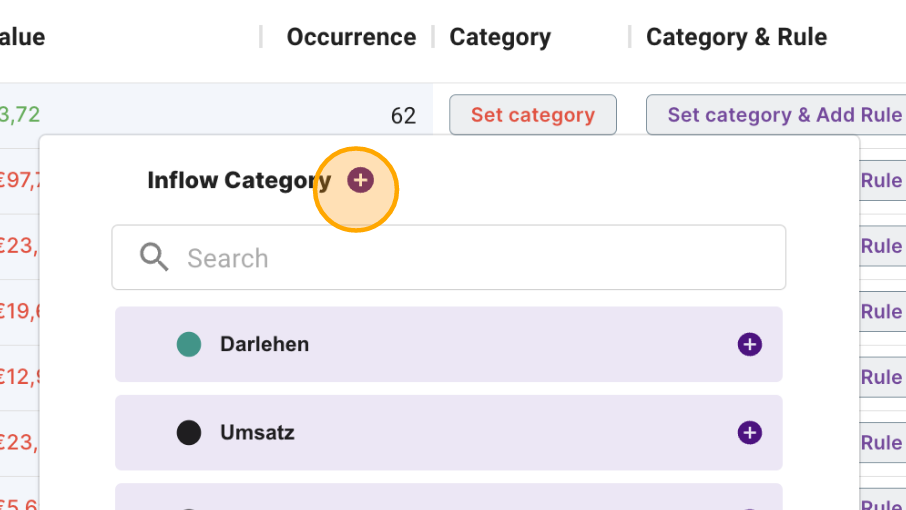Image resolution: width=906 pixels, height=510 pixels.
Task: Click the Rule button in the €19 row
Action: coord(882,311)
